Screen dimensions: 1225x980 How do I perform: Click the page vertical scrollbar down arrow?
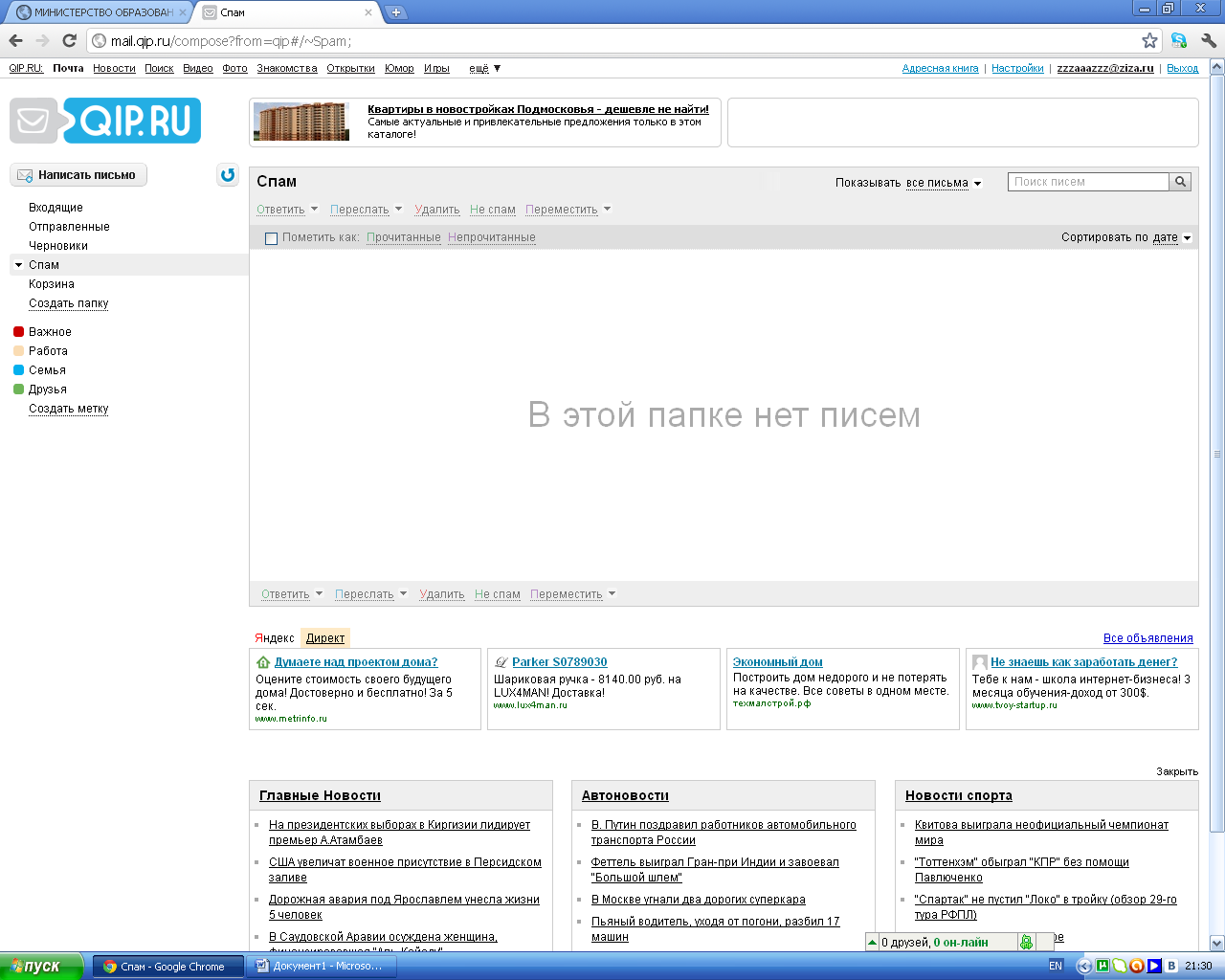[1217, 944]
